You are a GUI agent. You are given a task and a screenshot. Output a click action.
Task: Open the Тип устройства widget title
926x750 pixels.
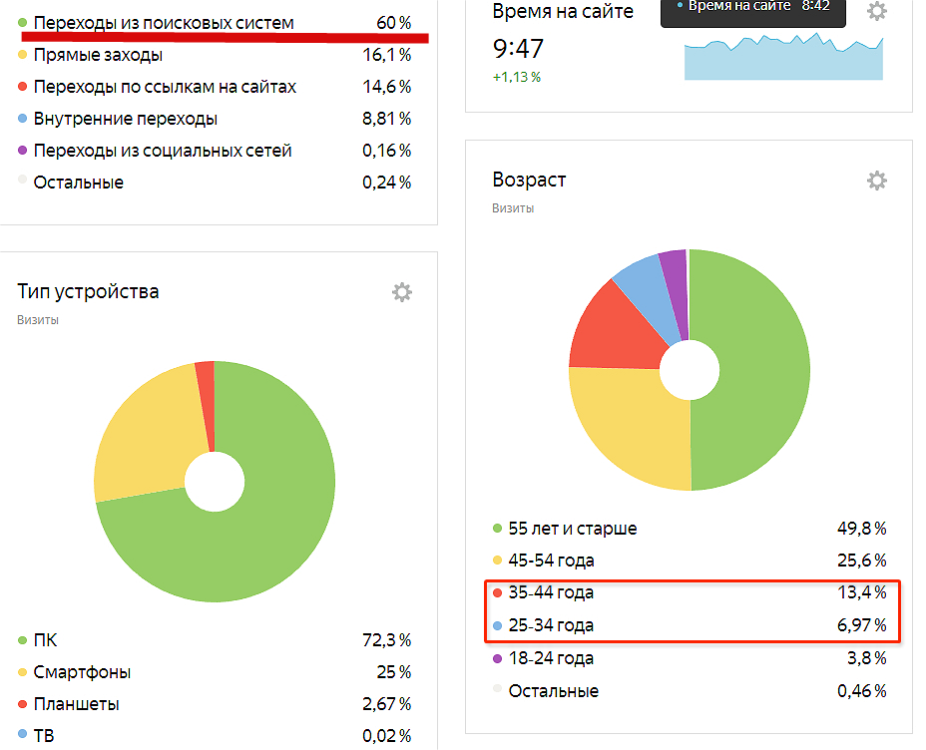pyautogui.click(x=88, y=292)
